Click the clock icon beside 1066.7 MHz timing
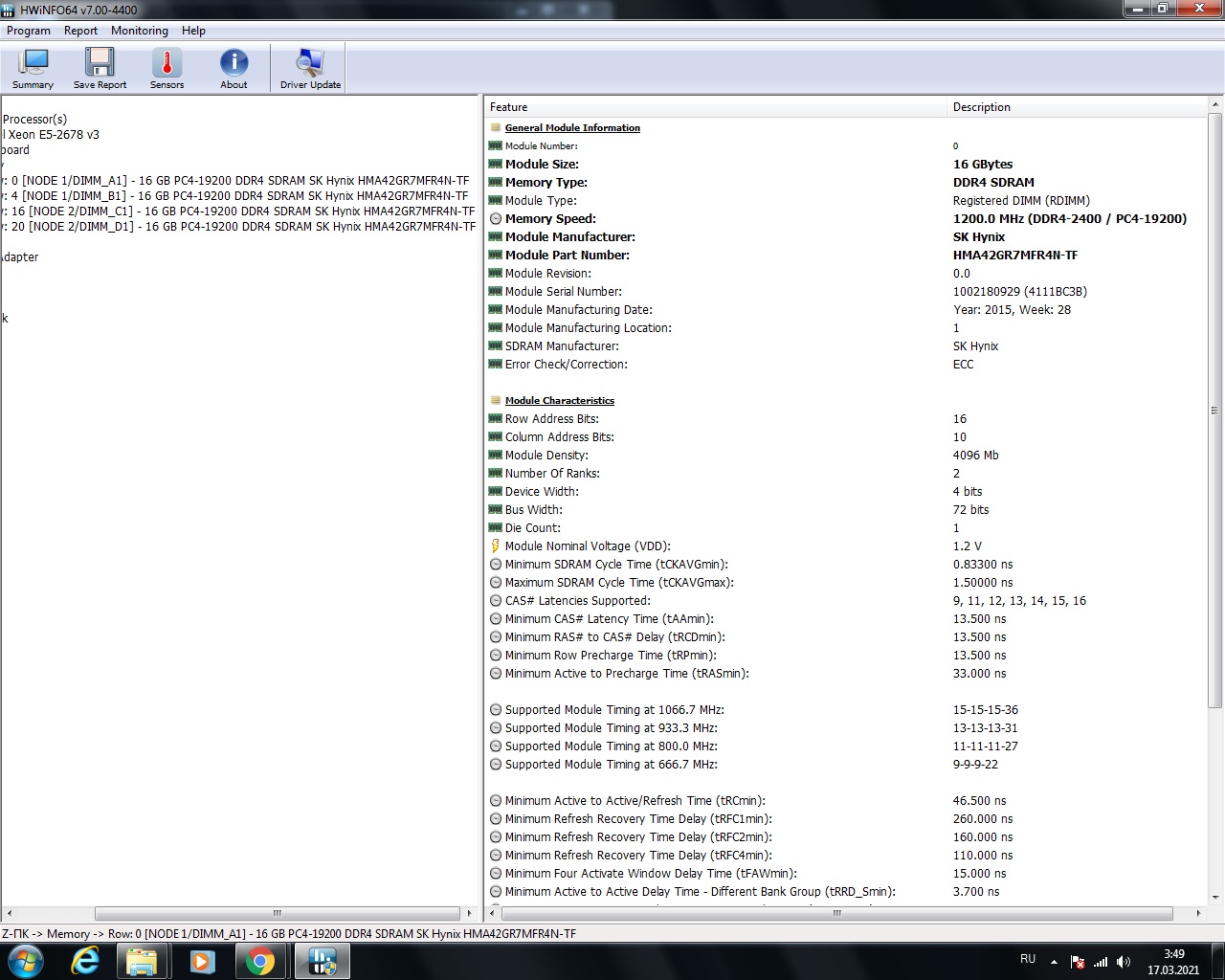The image size is (1225, 980). (496, 710)
